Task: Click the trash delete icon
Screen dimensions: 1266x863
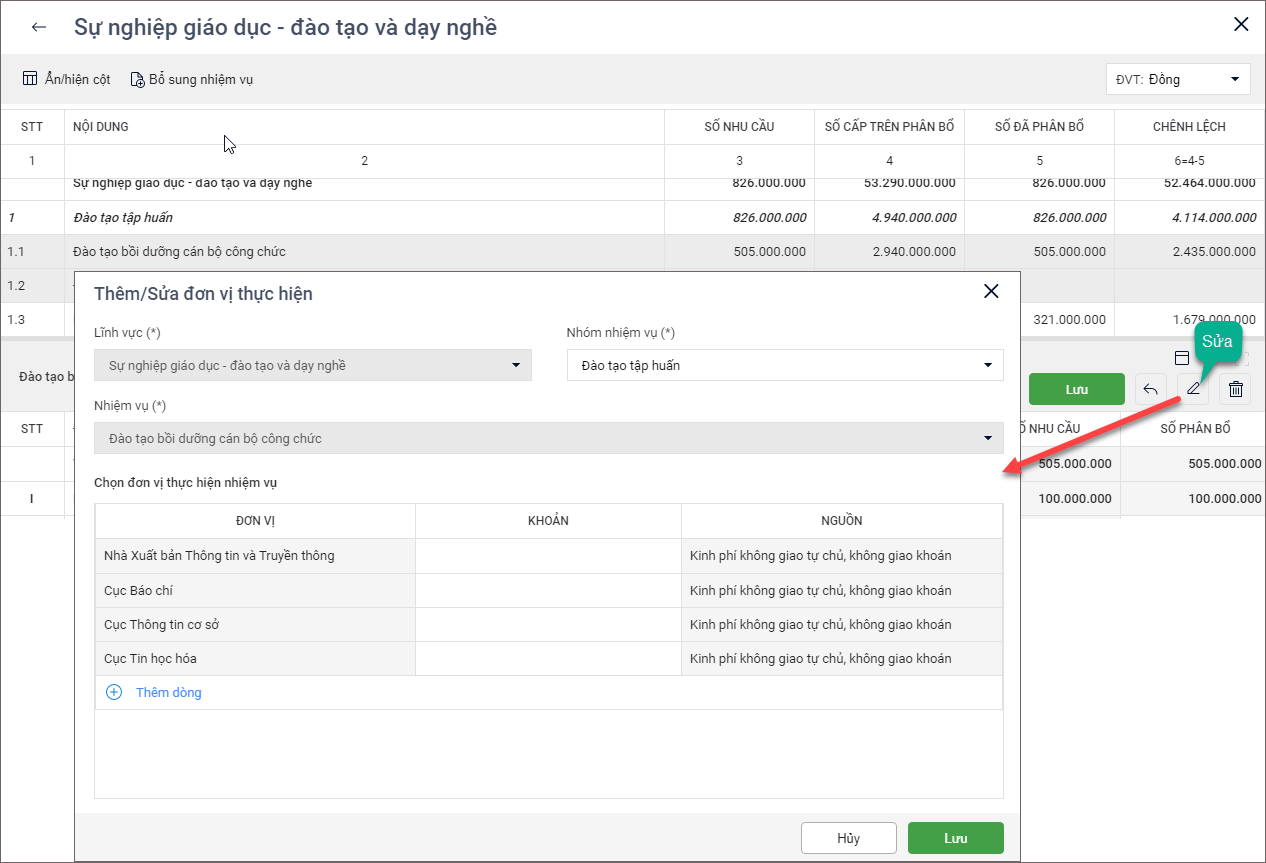Action: pyautogui.click(x=1236, y=389)
